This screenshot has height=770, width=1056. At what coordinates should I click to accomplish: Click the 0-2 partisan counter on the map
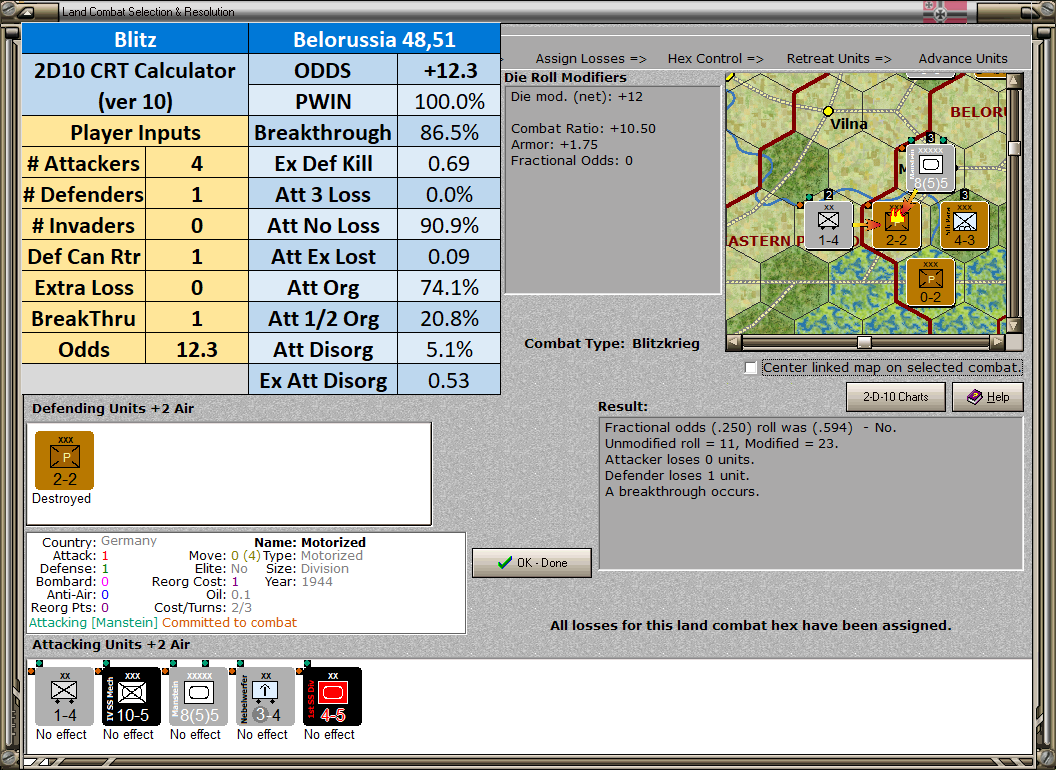pyautogui.click(x=930, y=282)
